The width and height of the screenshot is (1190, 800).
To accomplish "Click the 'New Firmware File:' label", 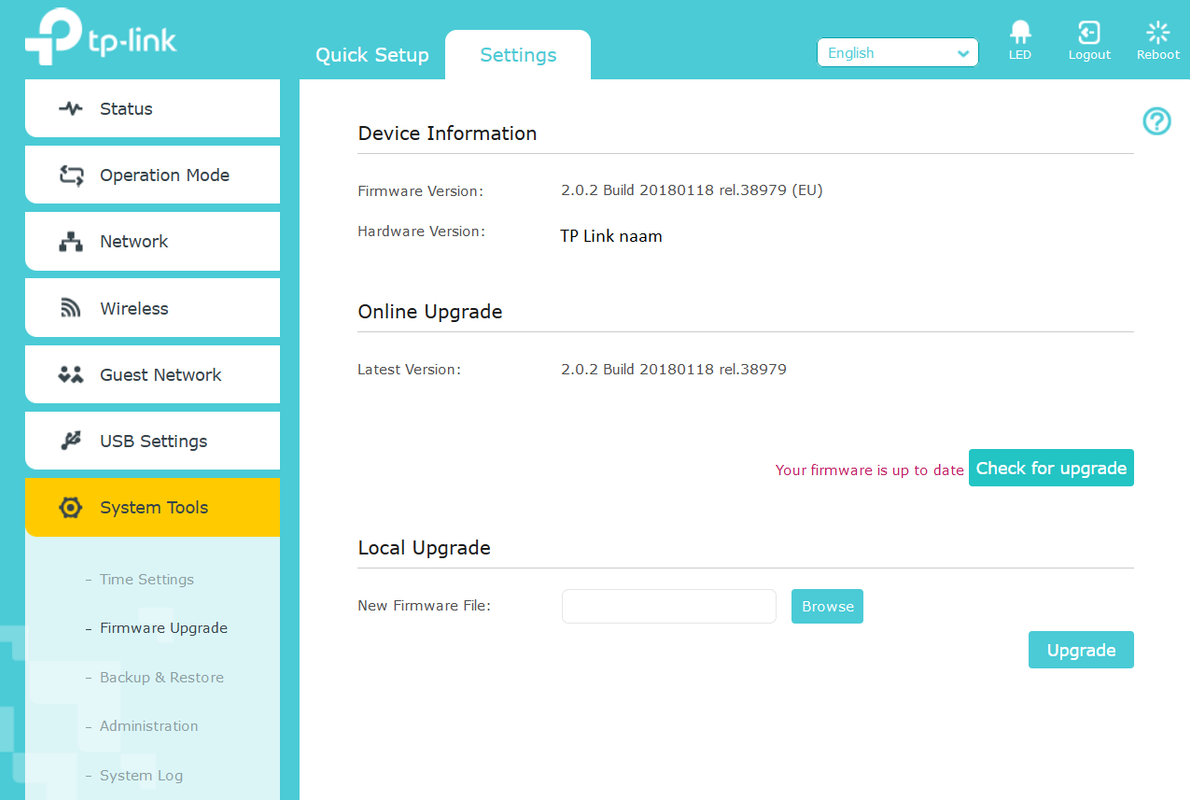I will (x=423, y=606).
